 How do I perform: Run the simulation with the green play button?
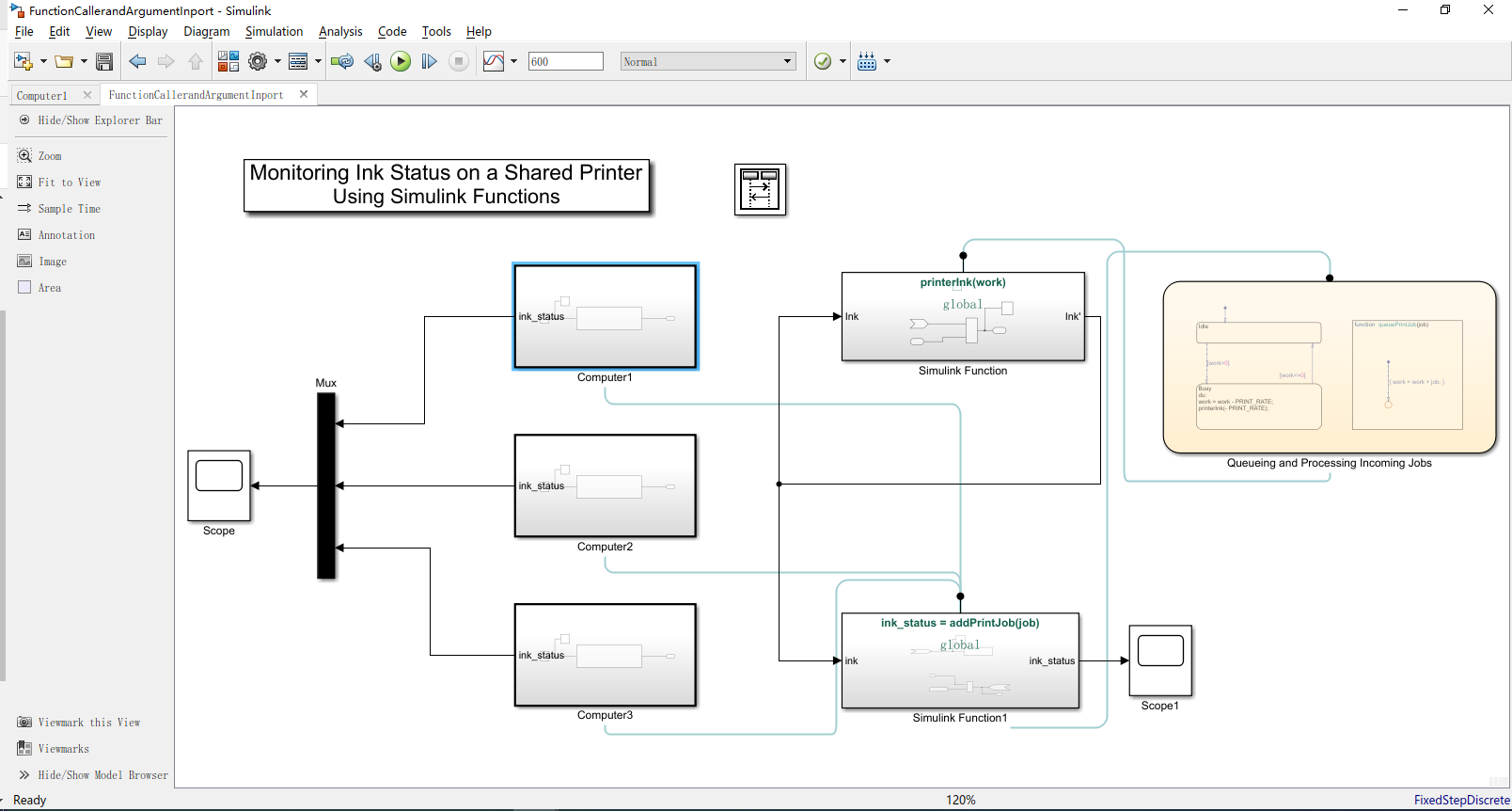(401, 62)
